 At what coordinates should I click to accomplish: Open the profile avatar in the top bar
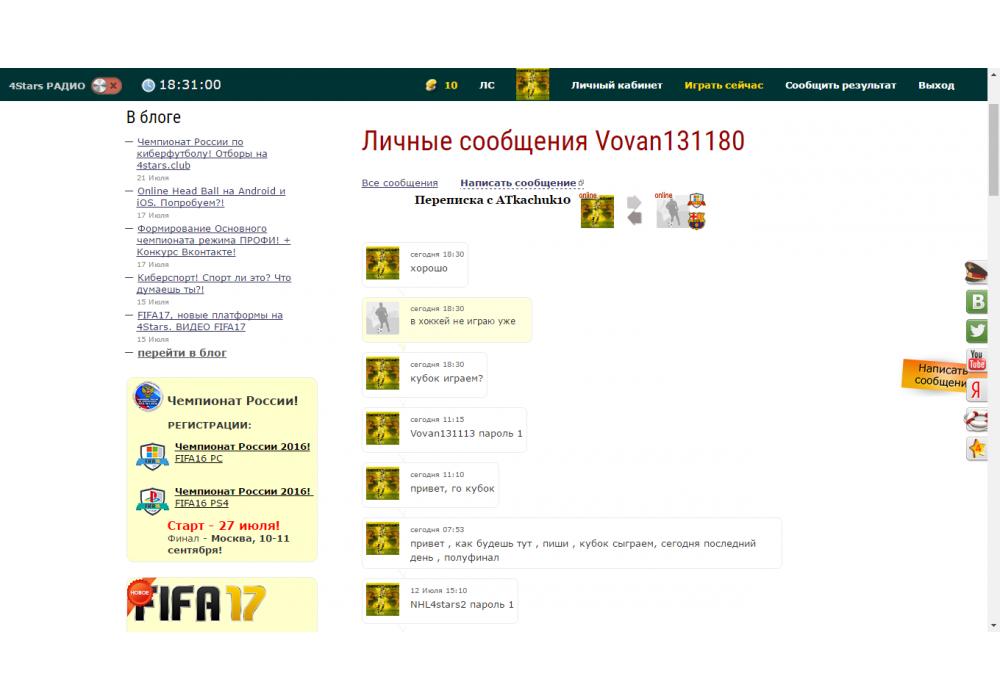(533, 84)
